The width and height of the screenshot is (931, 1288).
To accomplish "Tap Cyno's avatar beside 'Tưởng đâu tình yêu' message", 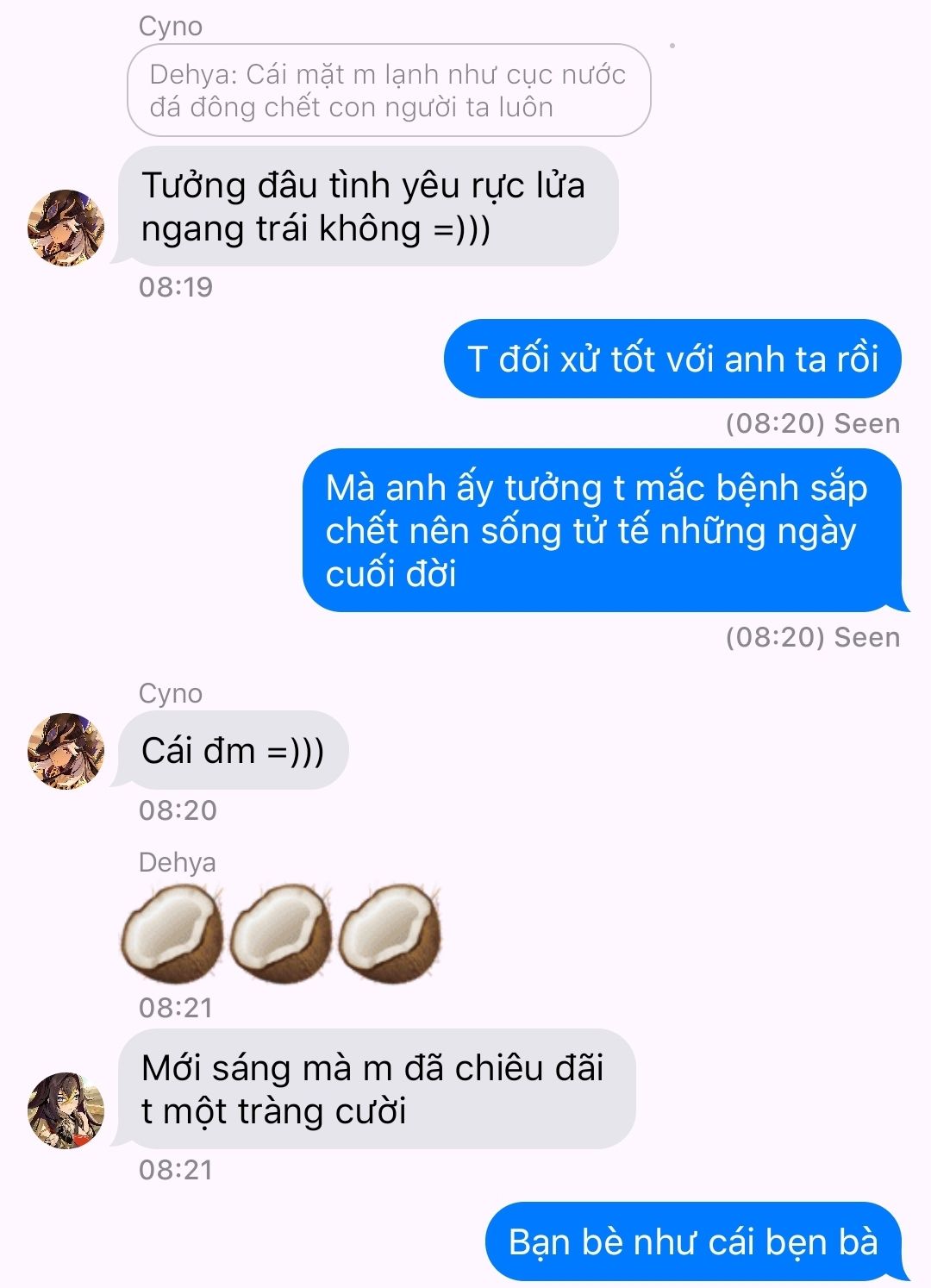I will tap(66, 228).
